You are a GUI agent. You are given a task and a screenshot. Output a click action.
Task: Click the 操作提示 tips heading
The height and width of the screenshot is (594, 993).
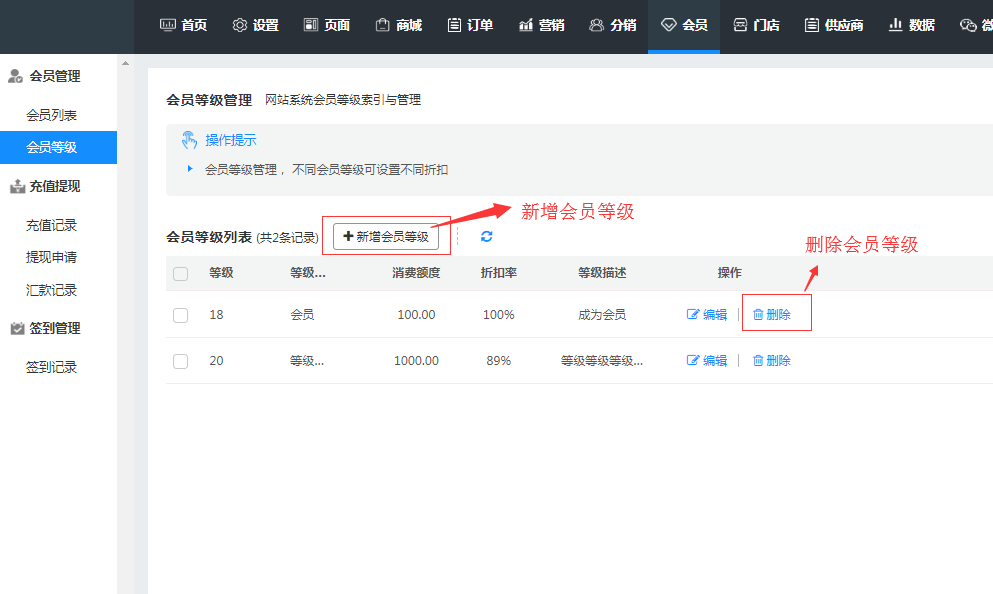point(231,140)
